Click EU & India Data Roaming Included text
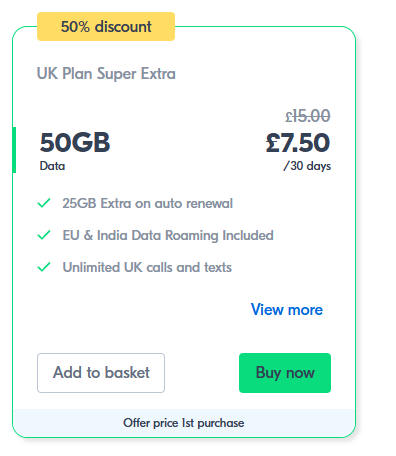This screenshot has height=456, width=396. click(168, 235)
